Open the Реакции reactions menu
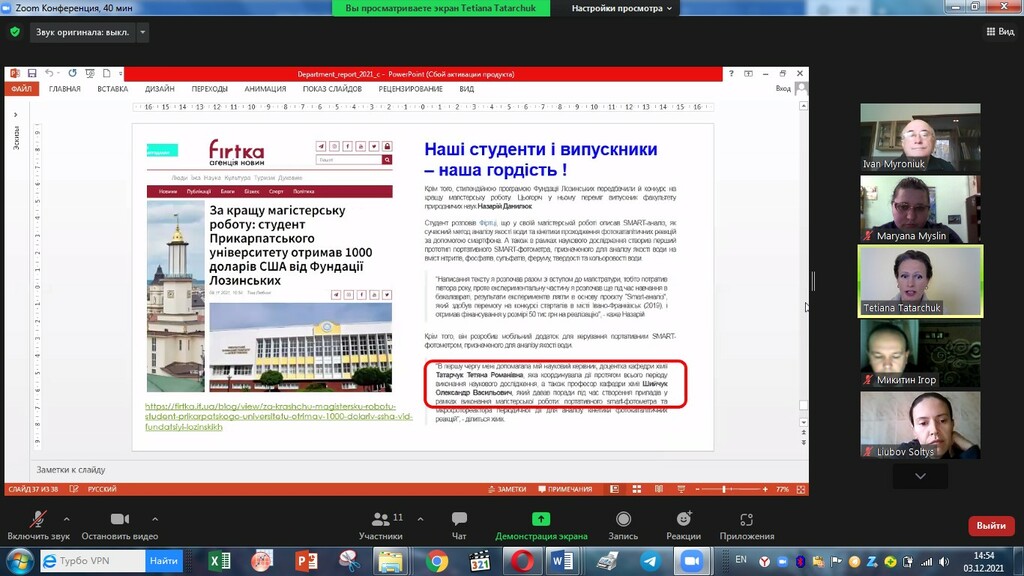This screenshot has height=576, width=1024. [x=683, y=526]
